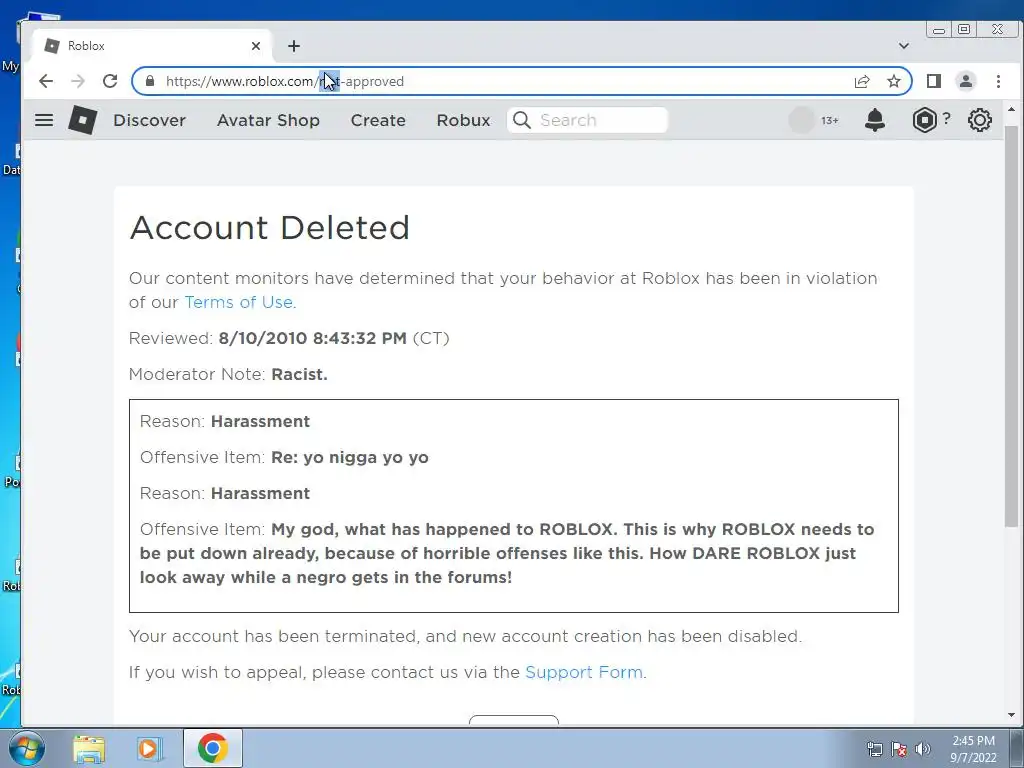The height and width of the screenshot is (768, 1024).
Task: Open the tab search dropdown chevron
Action: point(904,46)
